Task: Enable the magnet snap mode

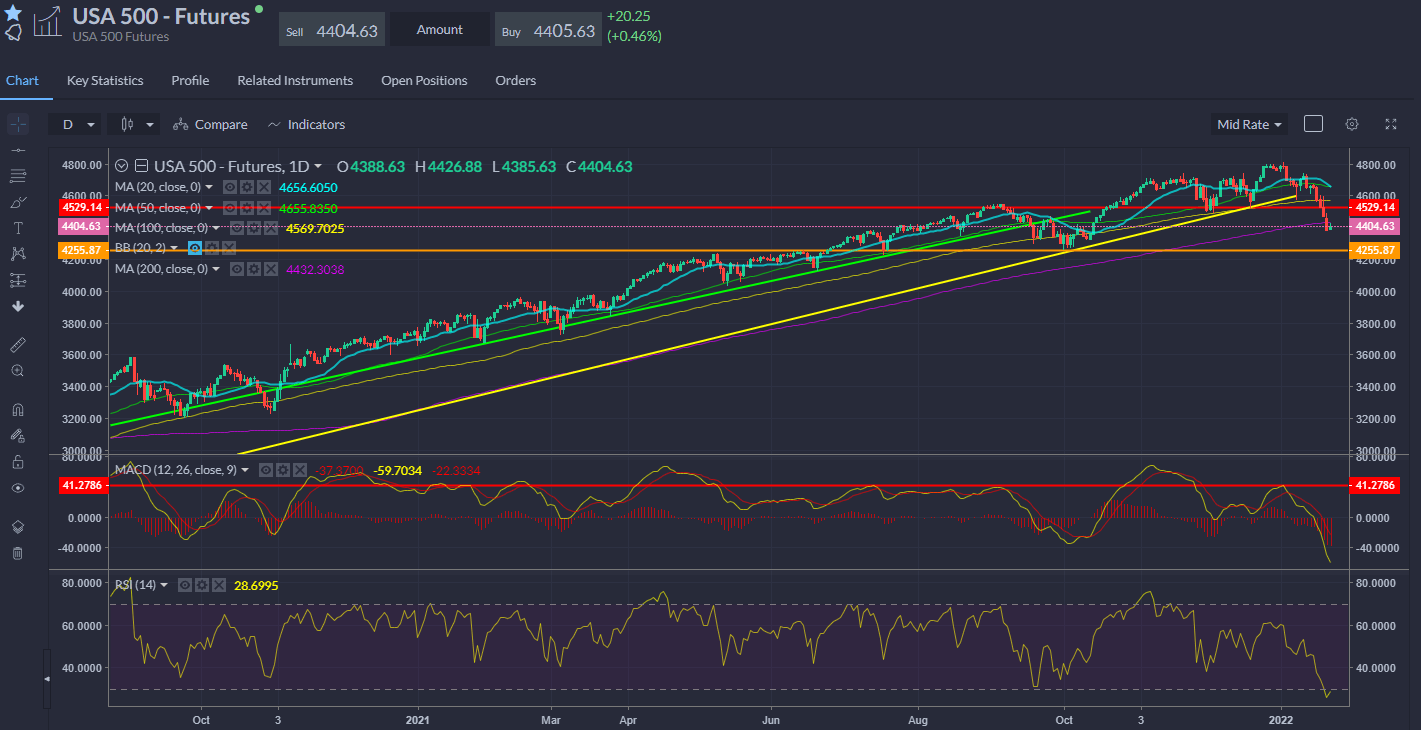Action: 17,410
